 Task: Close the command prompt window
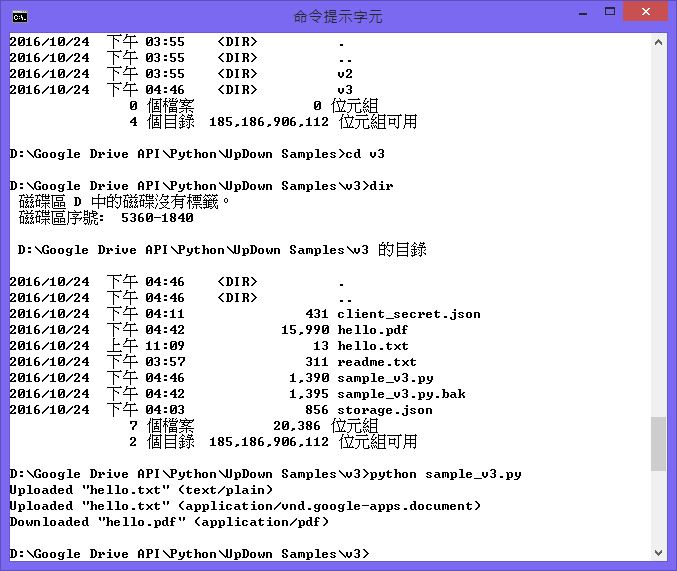point(645,11)
